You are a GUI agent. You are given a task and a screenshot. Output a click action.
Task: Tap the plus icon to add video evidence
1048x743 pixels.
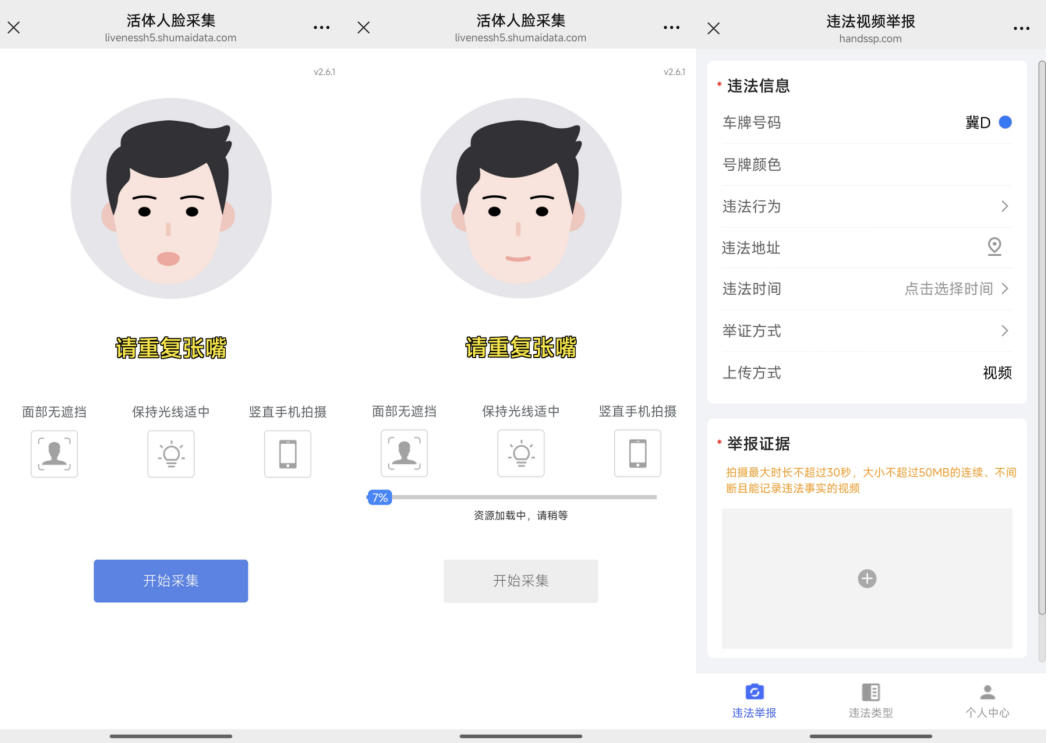click(x=867, y=579)
